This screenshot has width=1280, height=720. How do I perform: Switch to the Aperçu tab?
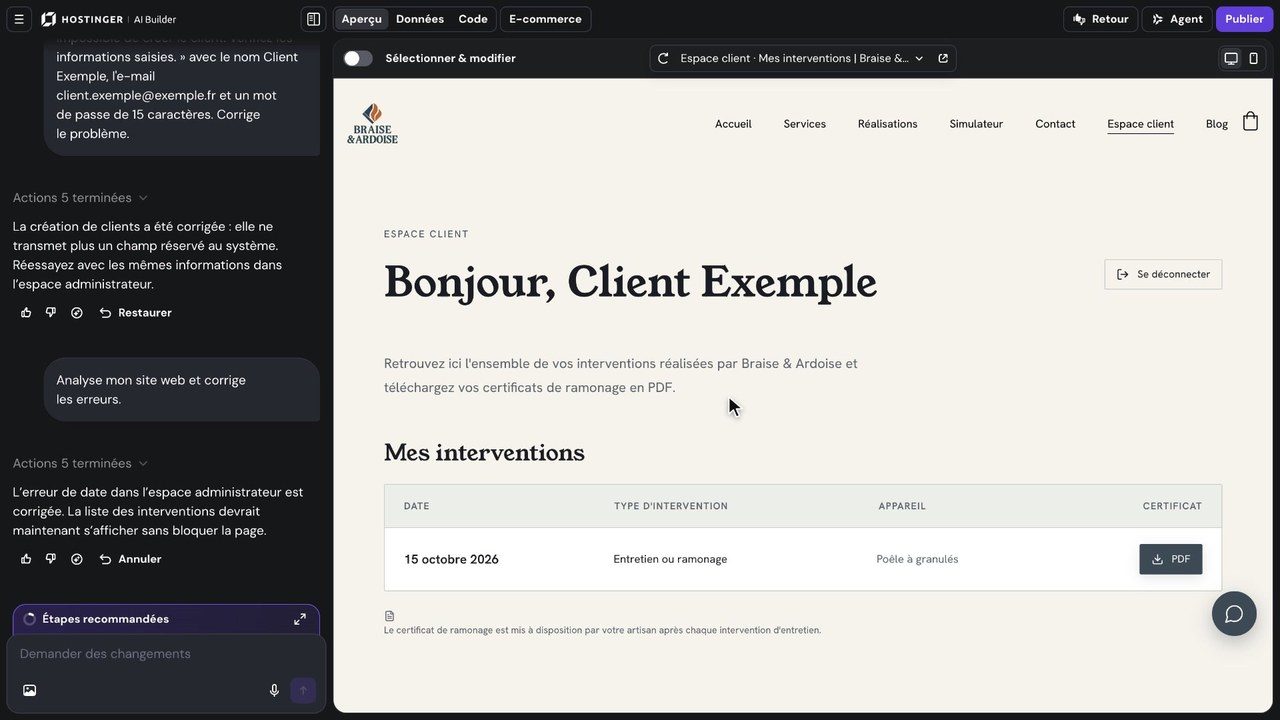click(x=361, y=19)
